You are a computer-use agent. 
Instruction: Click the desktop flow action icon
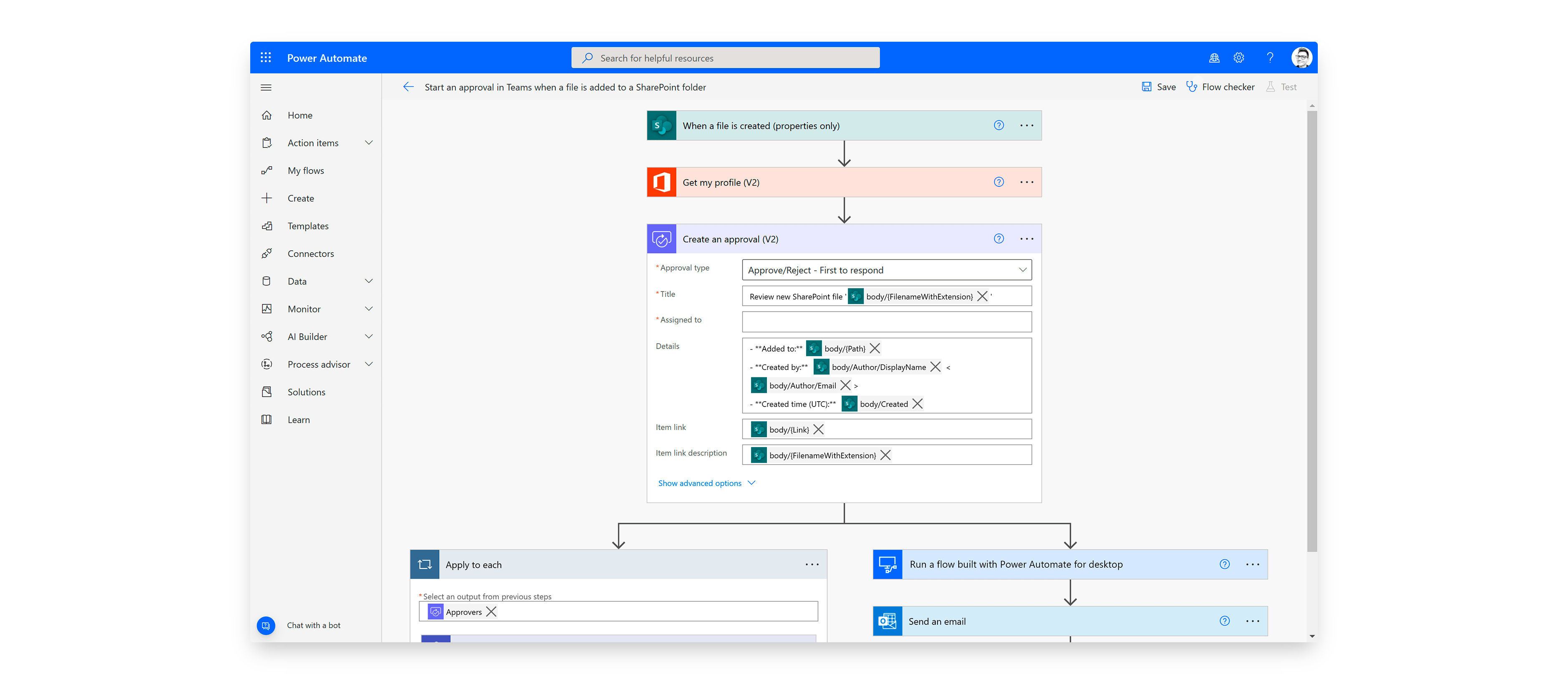[887, 564]
